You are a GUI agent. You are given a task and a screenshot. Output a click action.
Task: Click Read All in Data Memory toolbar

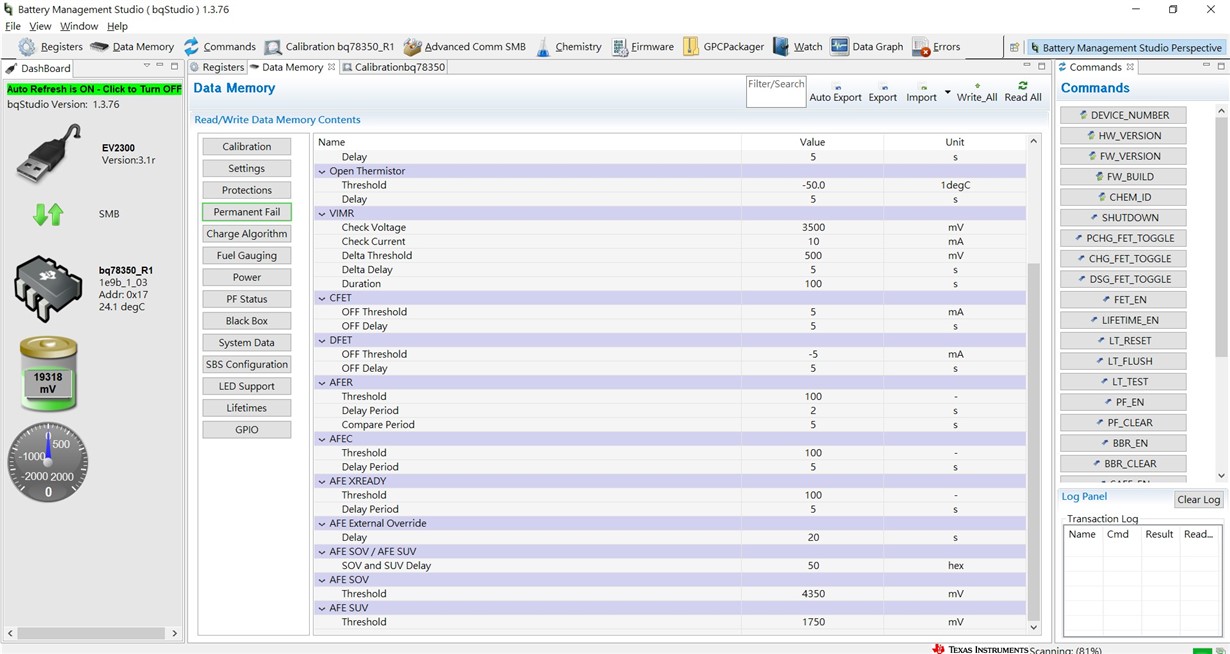1023,92
